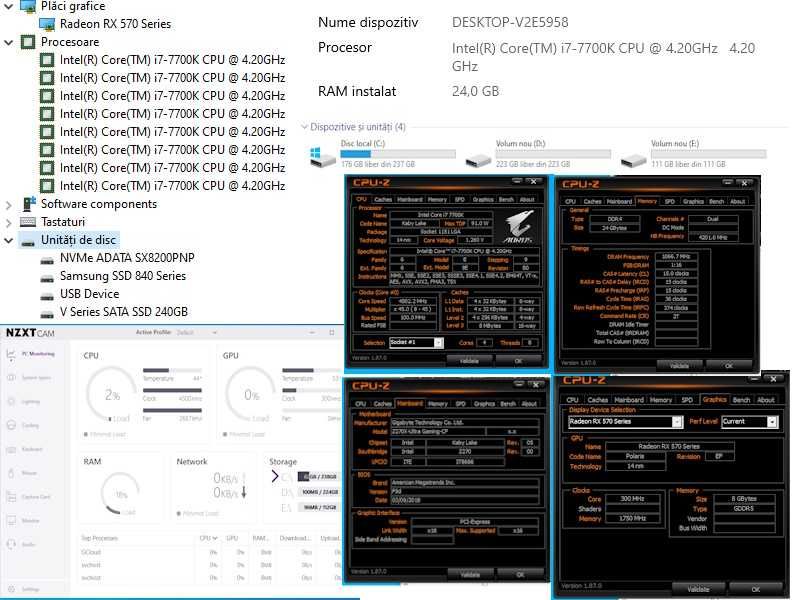This screenshot has height=600, width=799.
Task: Click Validate in CPU-Z Graphics window
Action: (x=698, y=589)
